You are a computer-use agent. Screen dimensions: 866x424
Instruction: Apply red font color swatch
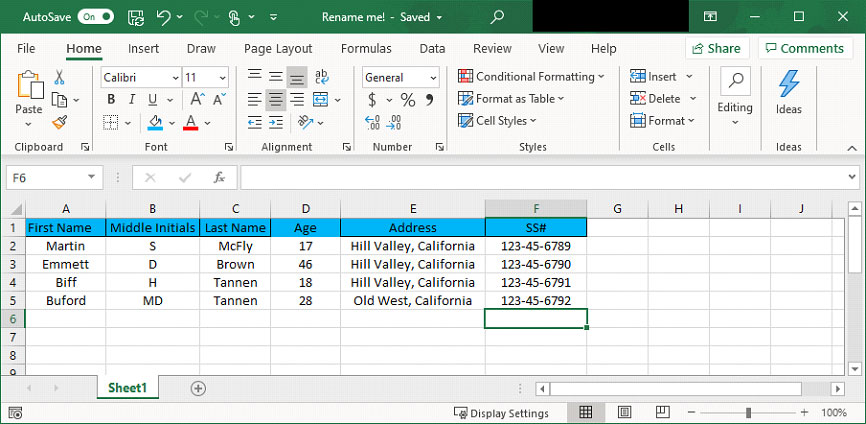(x=191, y=123)
